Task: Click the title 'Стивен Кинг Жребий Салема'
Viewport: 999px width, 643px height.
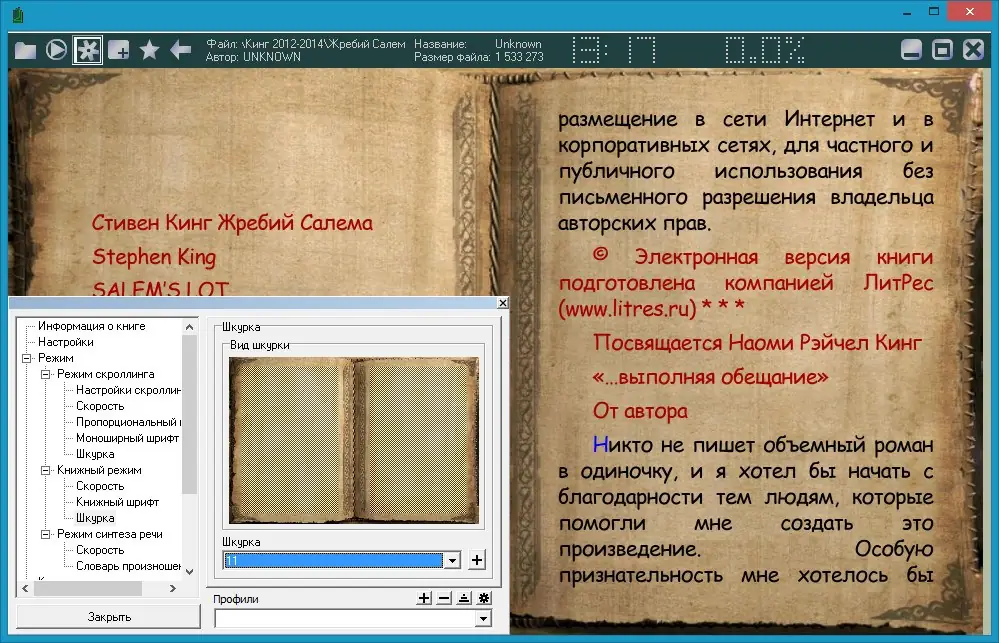Action: tap(232, 223)
